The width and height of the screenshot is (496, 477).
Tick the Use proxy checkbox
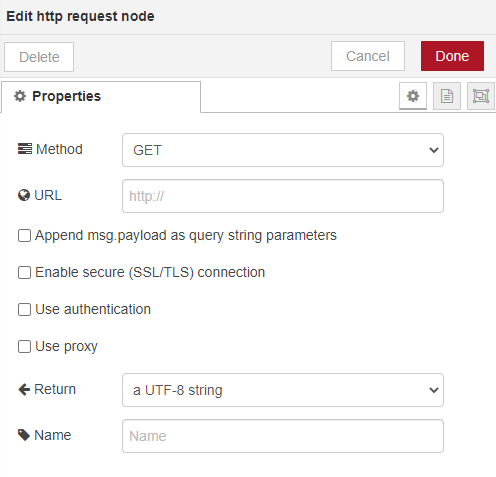pyautogui.click(x=24, y=346)
